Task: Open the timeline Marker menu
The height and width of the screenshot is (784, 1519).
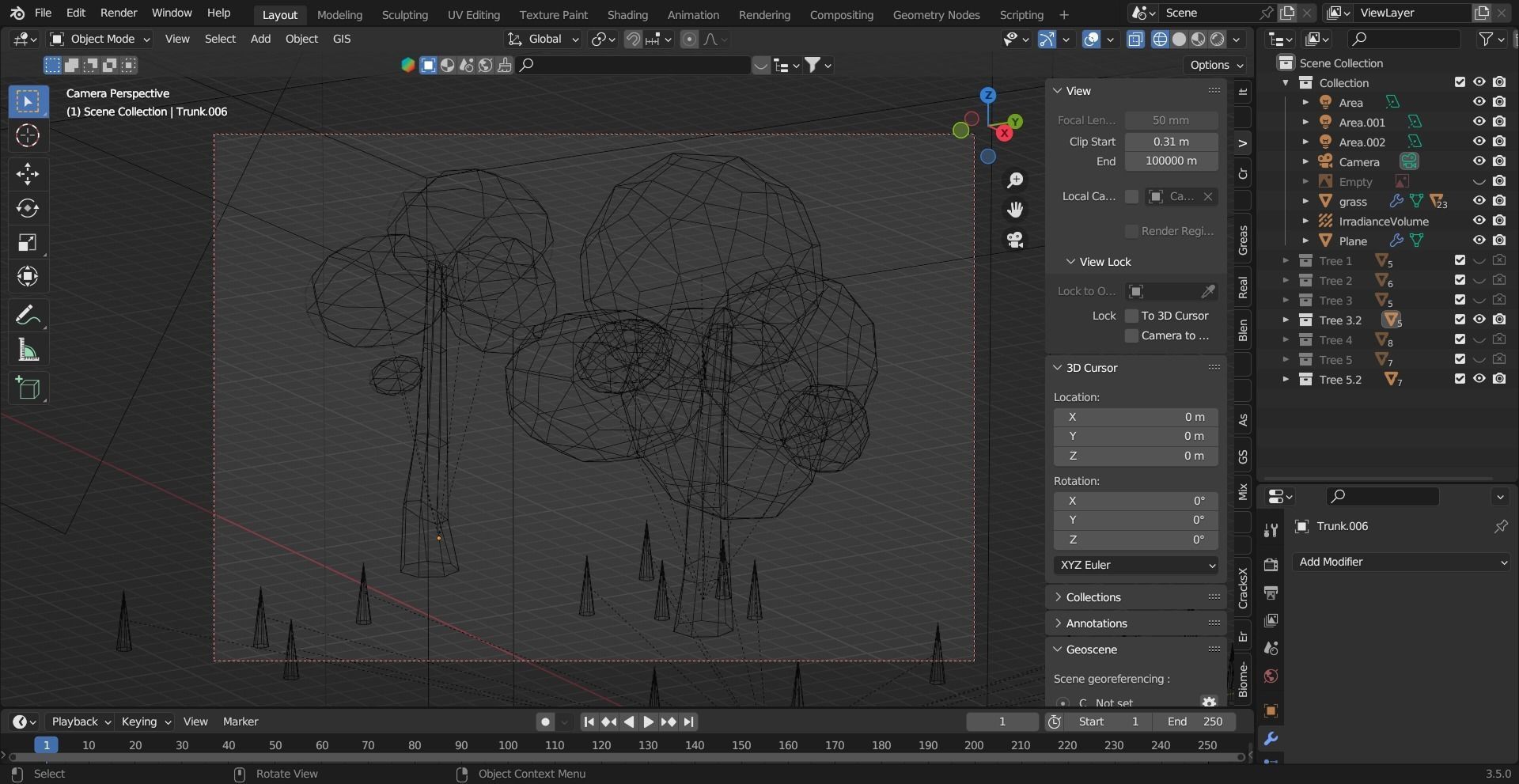Action: 241,722
